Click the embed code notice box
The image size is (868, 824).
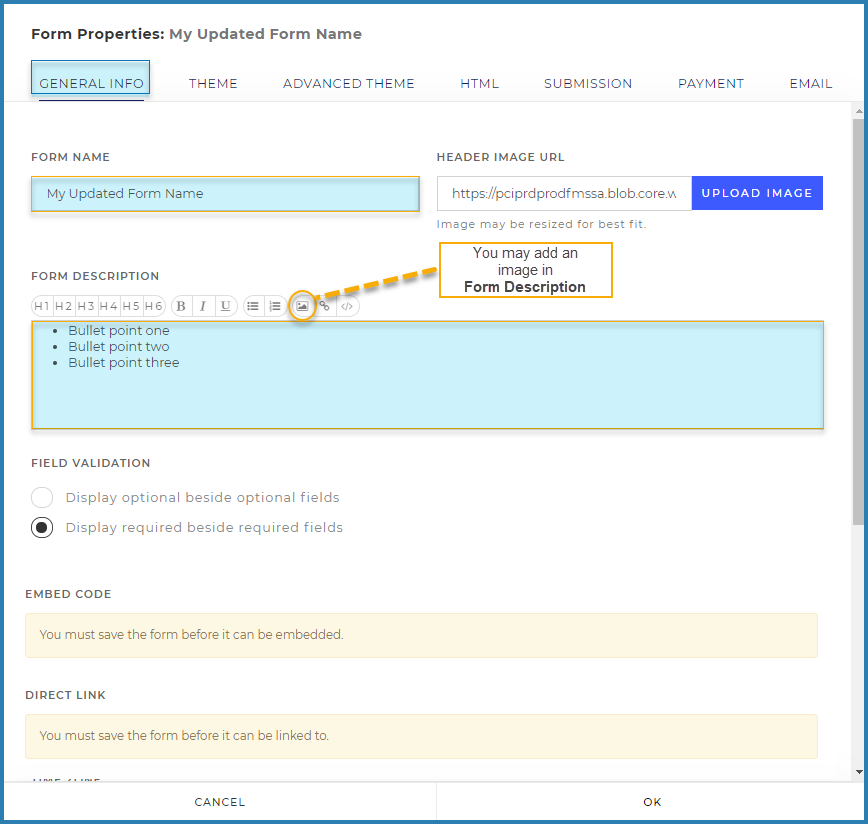[421, 635]
